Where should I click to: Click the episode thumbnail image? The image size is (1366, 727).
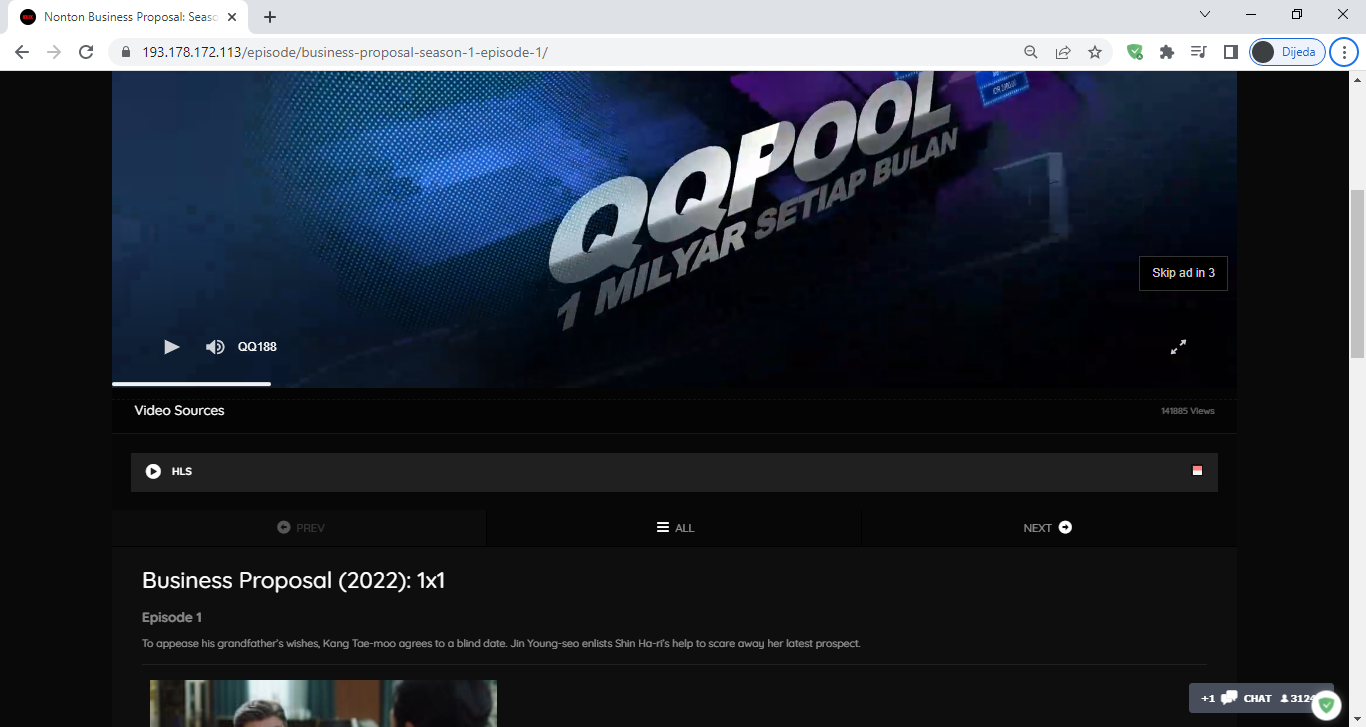(x=323, y=703)
